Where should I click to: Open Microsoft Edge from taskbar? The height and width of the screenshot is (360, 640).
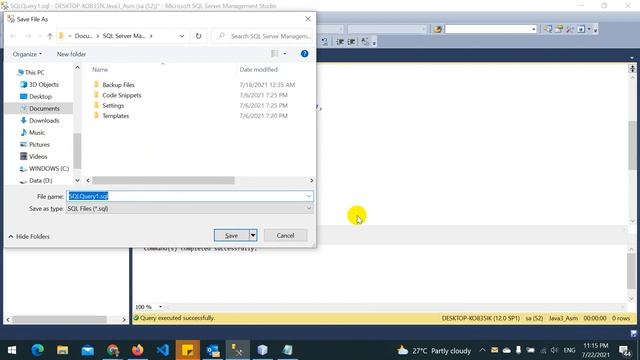click(x=38, y=350)
